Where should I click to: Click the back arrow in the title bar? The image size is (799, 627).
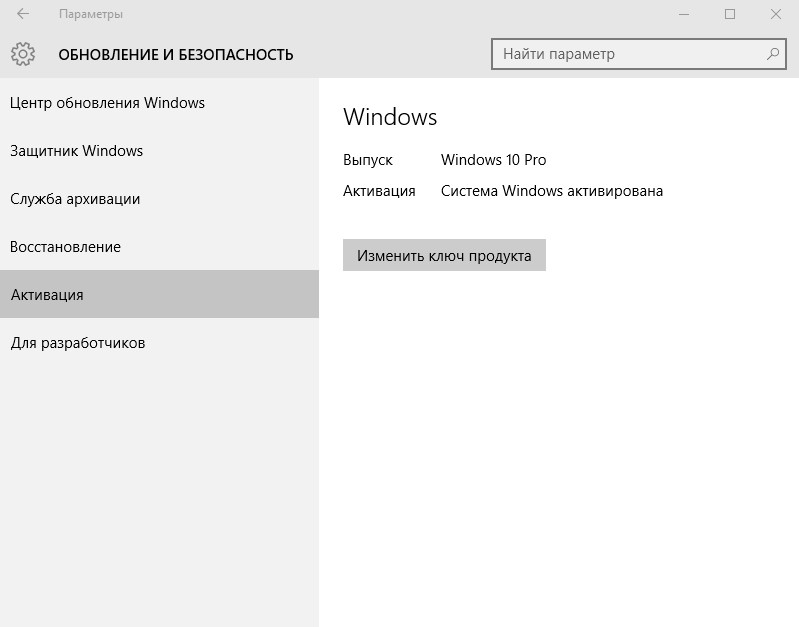(23, 14)
